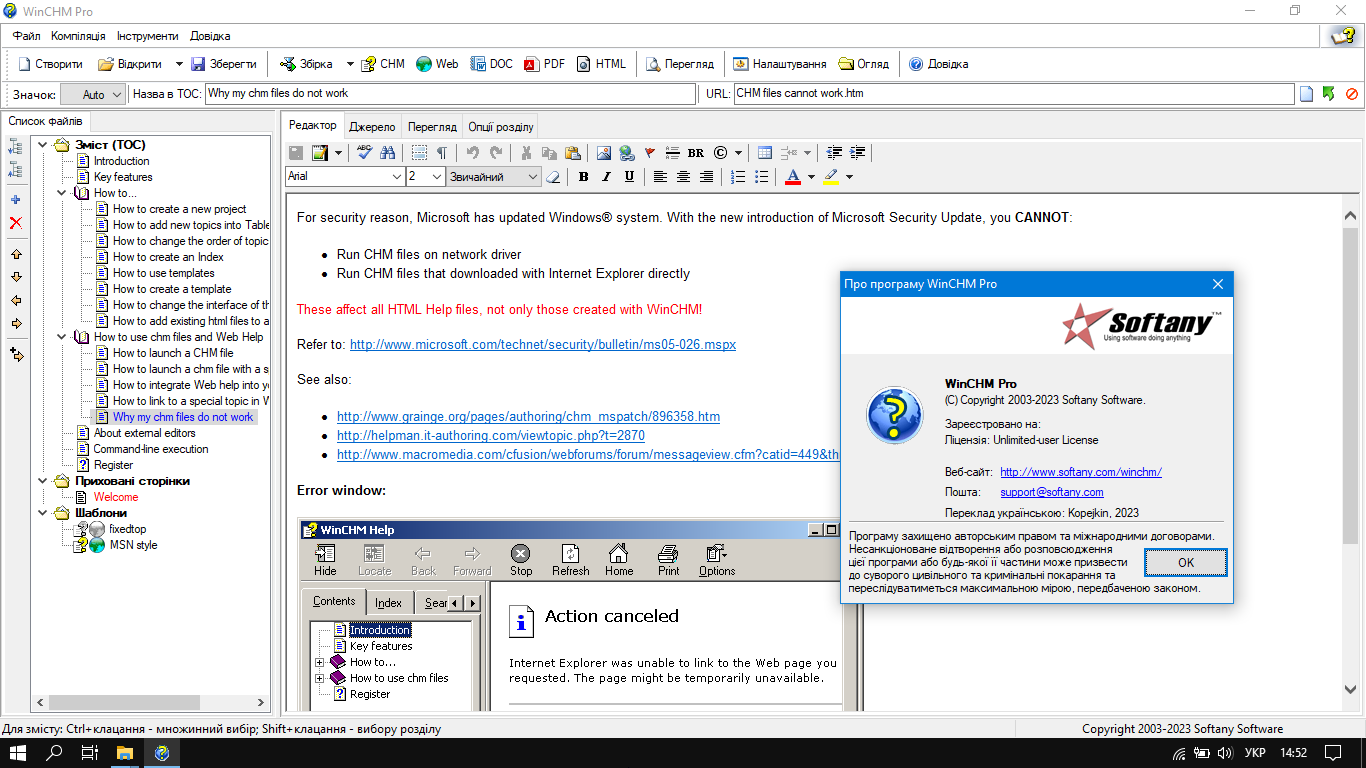This screenshot has width=1366, height=768.
Task: Open the Компіляція menu
Action: pos(78,36)
